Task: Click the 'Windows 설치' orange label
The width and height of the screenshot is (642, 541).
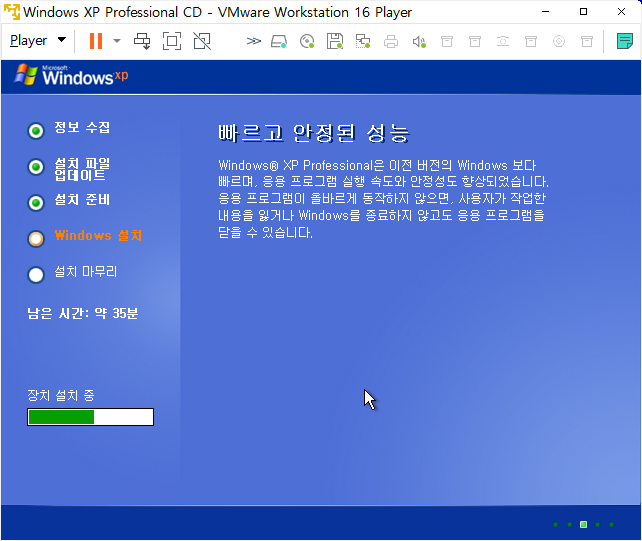Action: (x=98, y=235)
